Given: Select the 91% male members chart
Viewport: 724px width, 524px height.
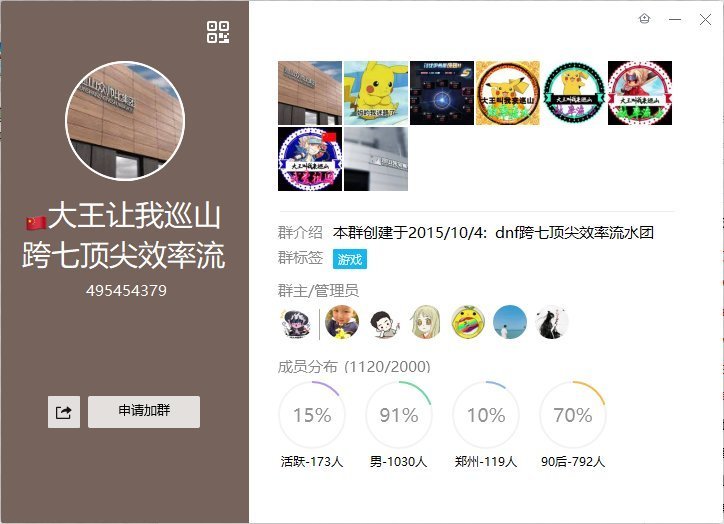Looking at the screenshot, I should [x=398, y=415].
